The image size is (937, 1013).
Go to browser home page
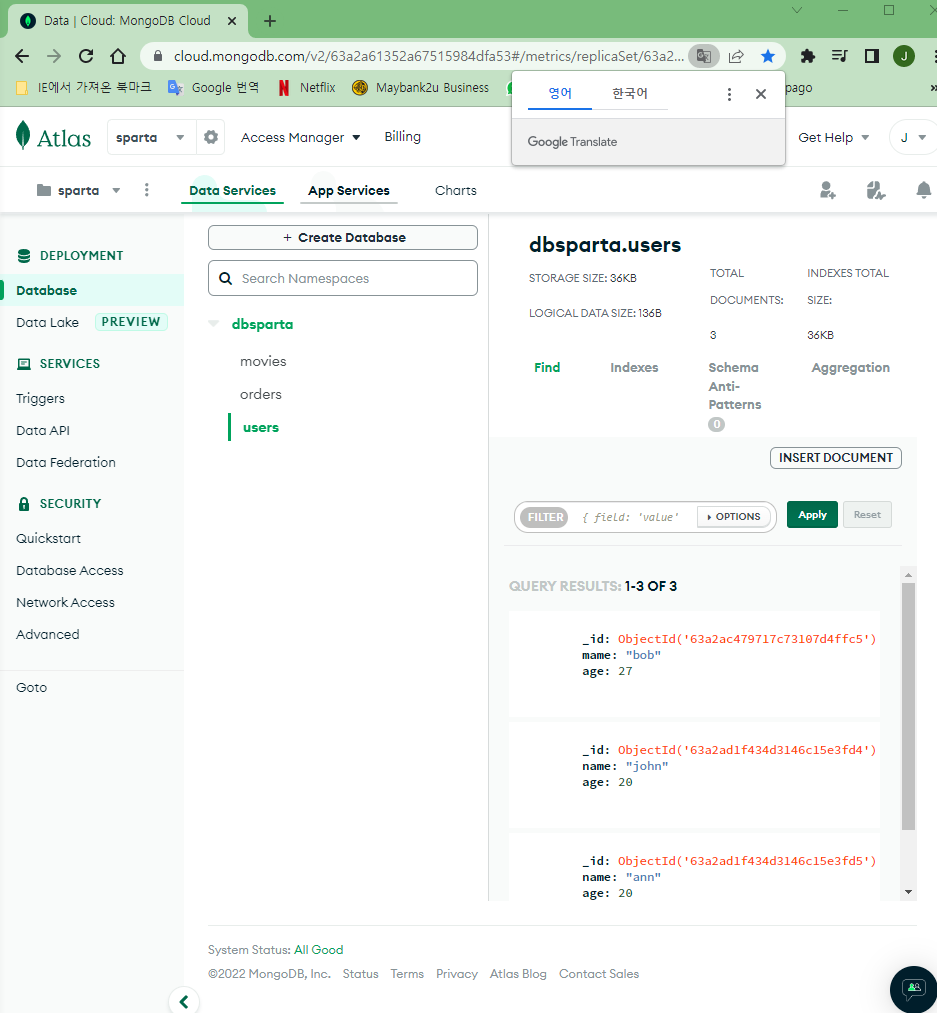(118, 56)
